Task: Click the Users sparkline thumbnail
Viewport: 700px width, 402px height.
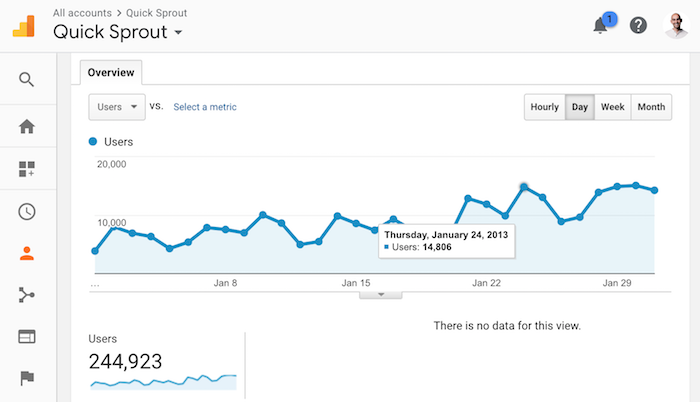Action: click(x=163, y=381)
